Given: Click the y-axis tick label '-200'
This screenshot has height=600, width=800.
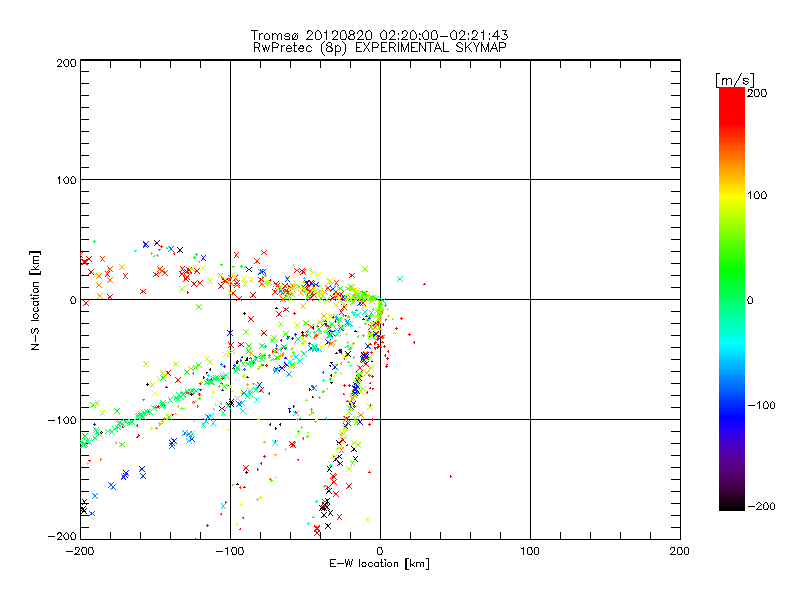Looking at the screenshot, I should [x=62, y=536].
